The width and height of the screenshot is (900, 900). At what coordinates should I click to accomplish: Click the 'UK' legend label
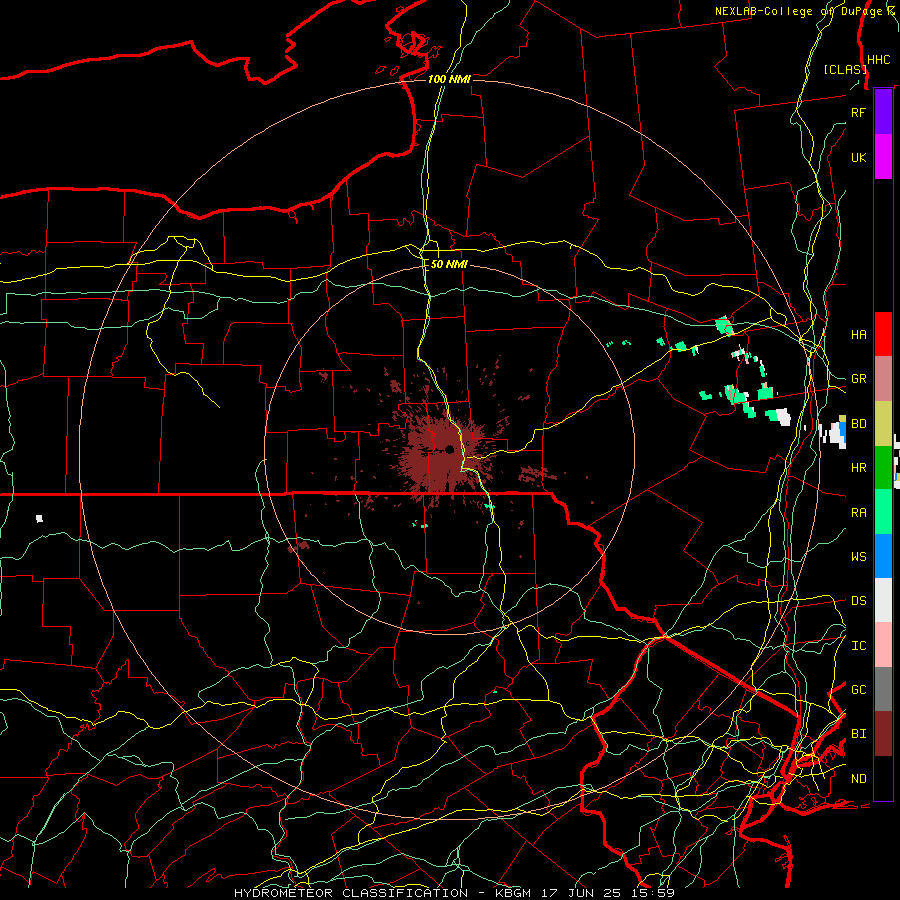coord(858,157)
